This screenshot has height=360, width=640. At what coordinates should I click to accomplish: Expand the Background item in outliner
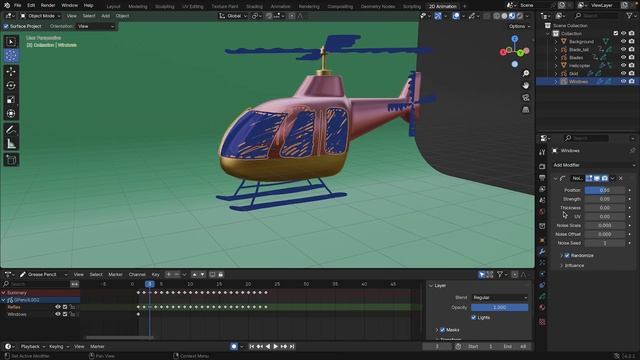[x=556, y=42]
